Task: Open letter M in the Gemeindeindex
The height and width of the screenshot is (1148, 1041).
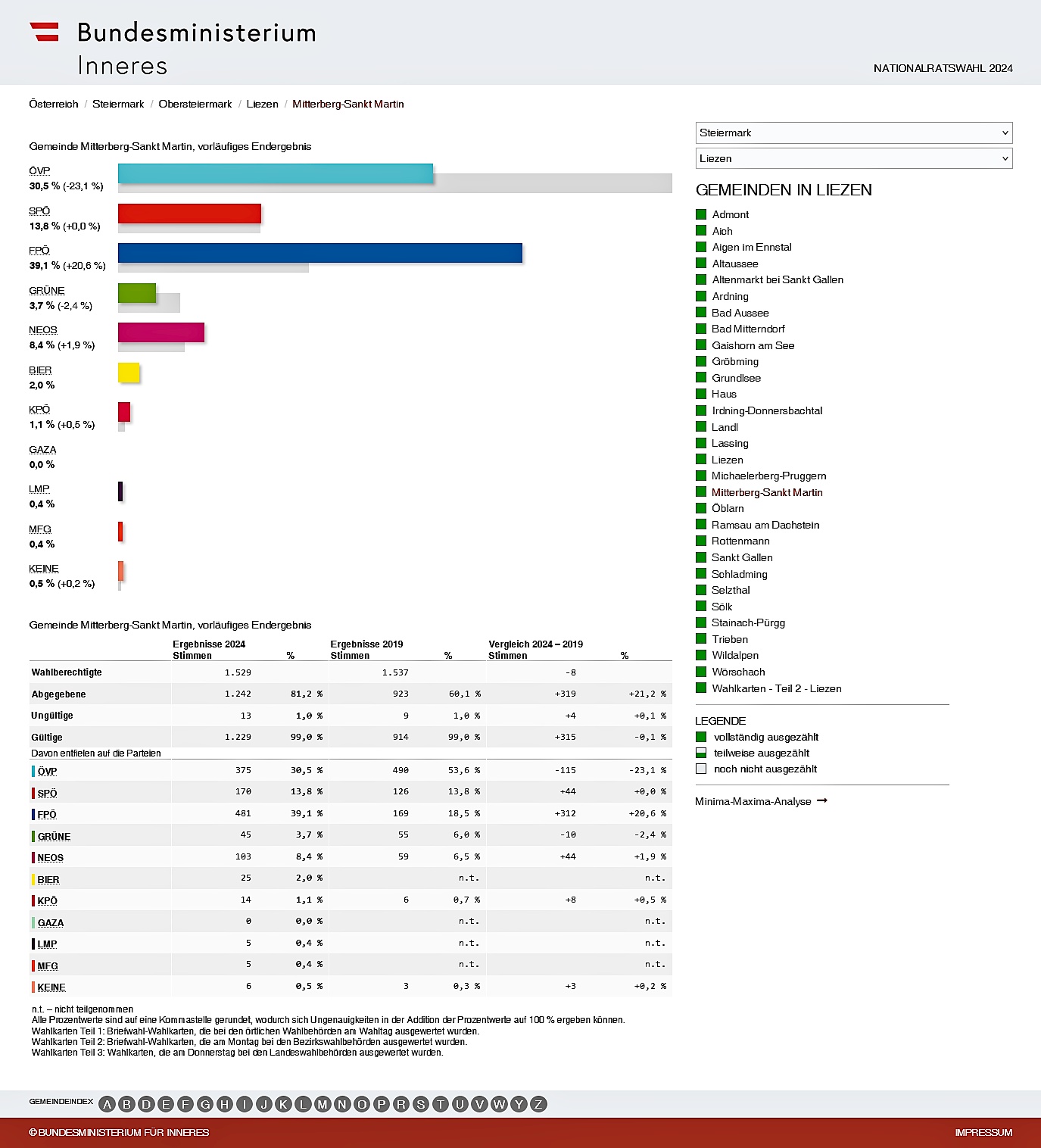Action: pyautogui.click(x=323, y=1104)
